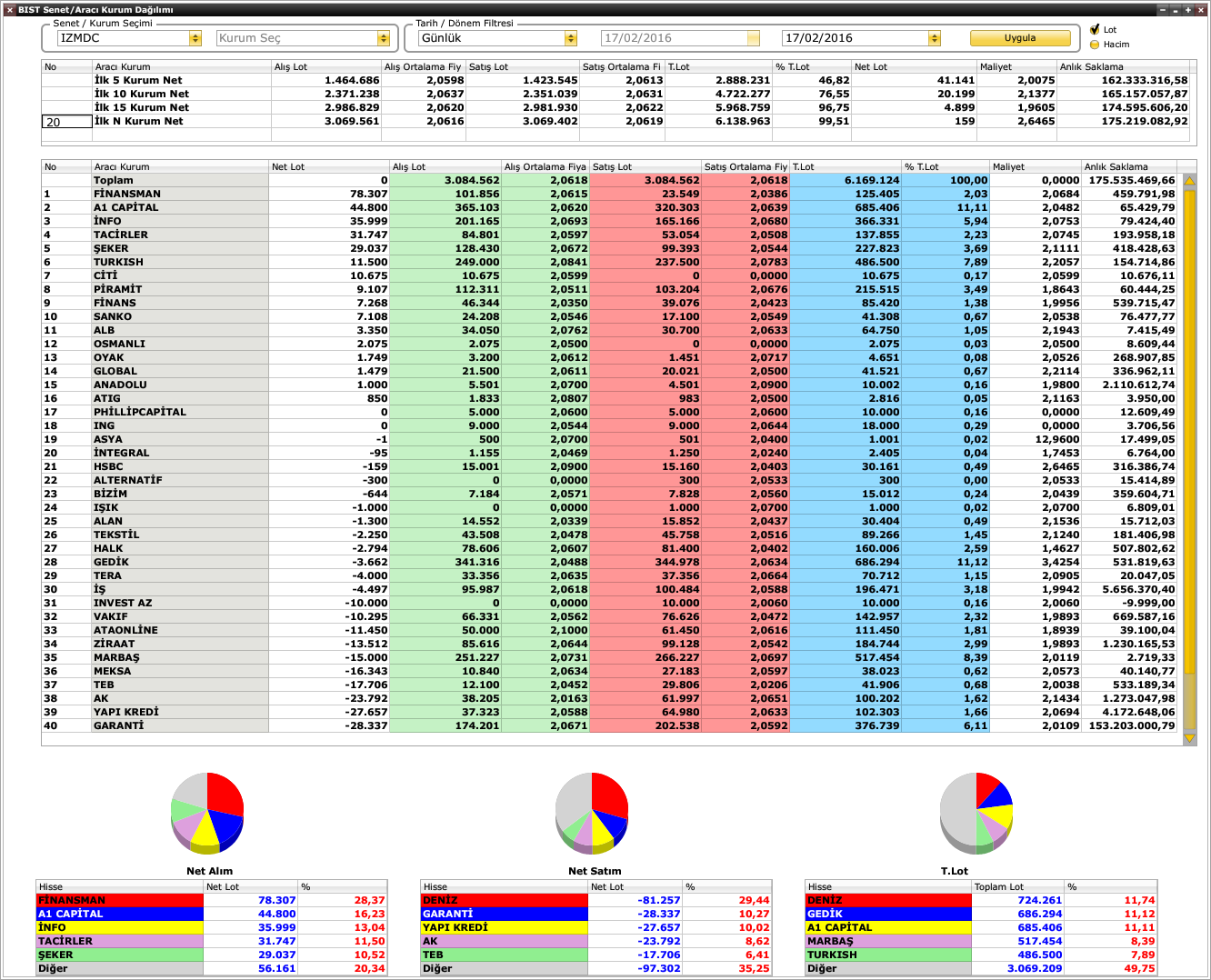The height and width of the screenshot is (980, 1211).
Task: Select the ALTERNATİF broker row
Action: tap(609, 480)
